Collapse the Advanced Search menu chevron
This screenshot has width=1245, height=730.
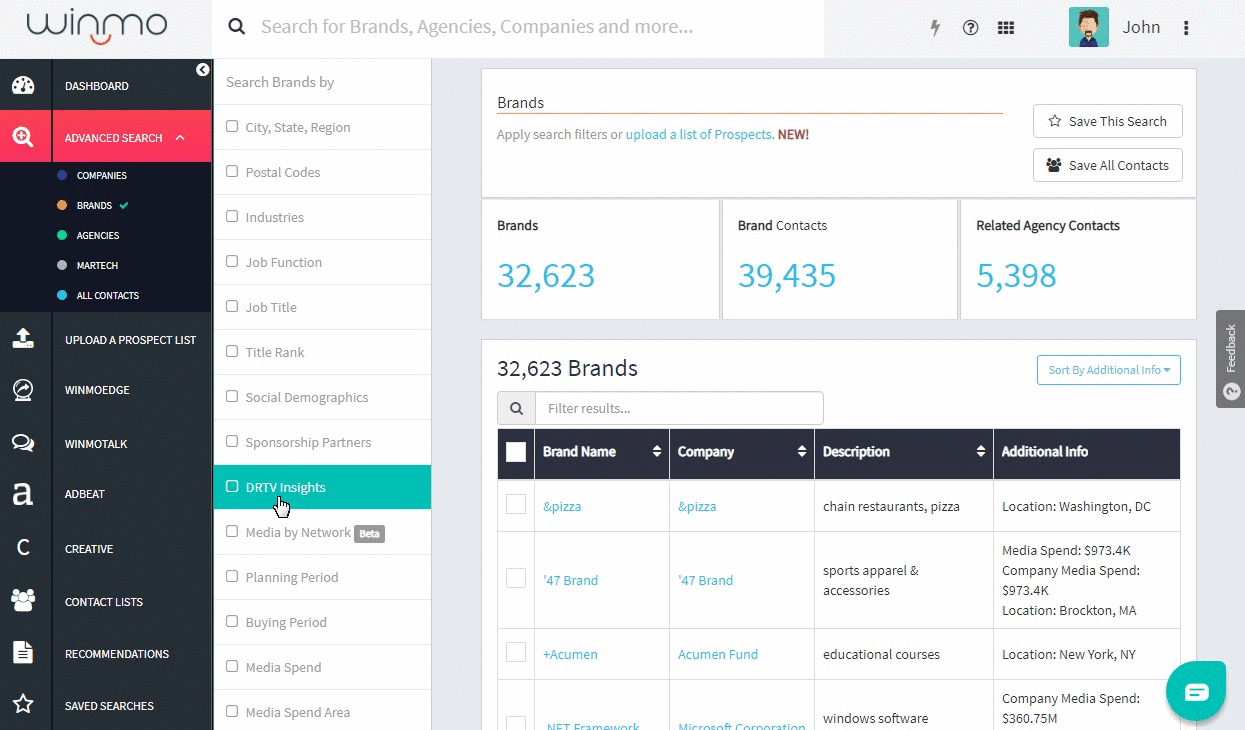pyautogui.click(x=180, y=137)
